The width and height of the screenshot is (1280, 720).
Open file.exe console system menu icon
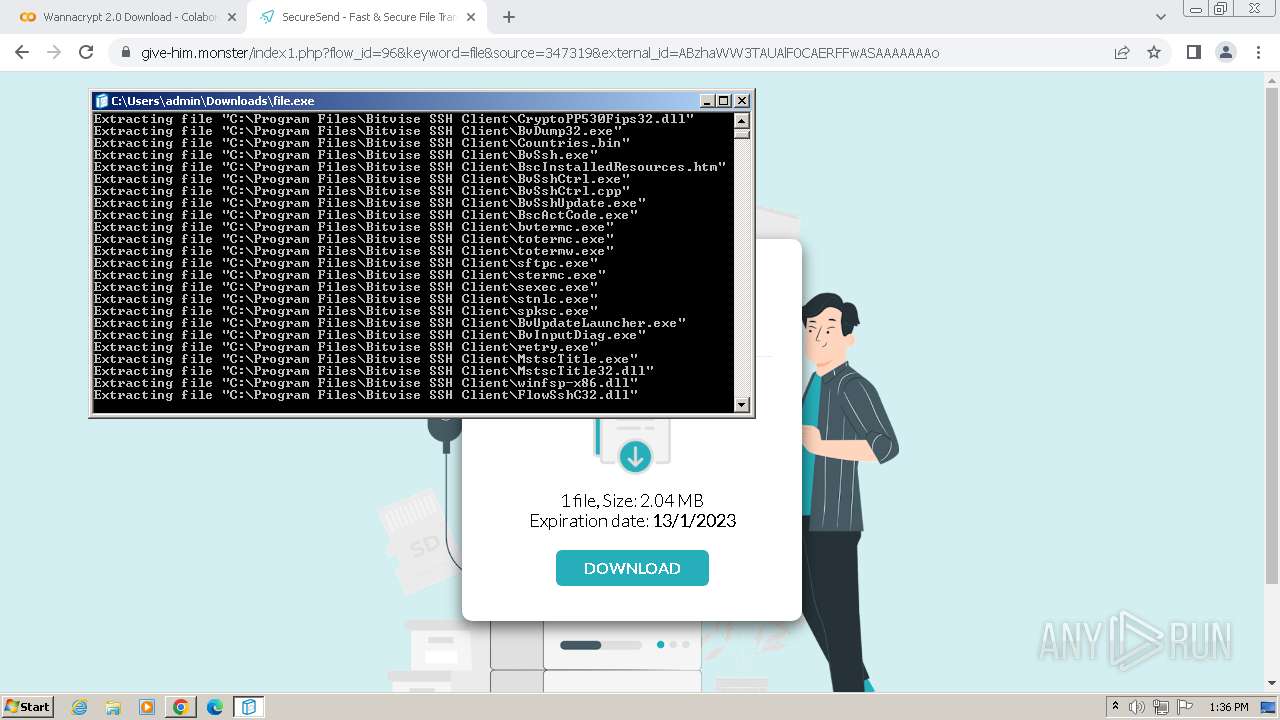pos(101,100)
